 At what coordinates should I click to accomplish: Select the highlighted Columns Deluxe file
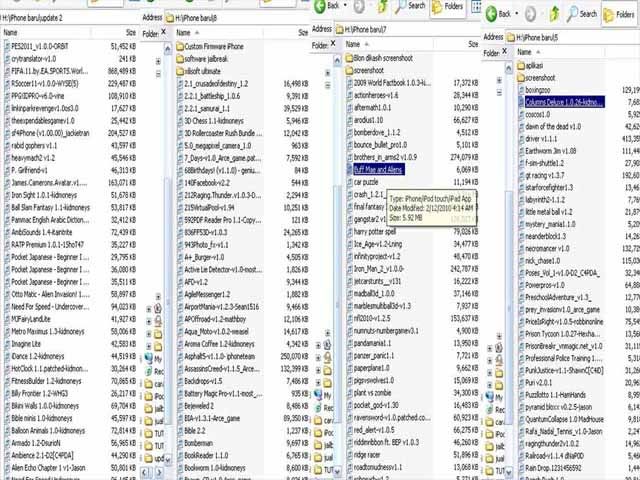pos(564,102)
